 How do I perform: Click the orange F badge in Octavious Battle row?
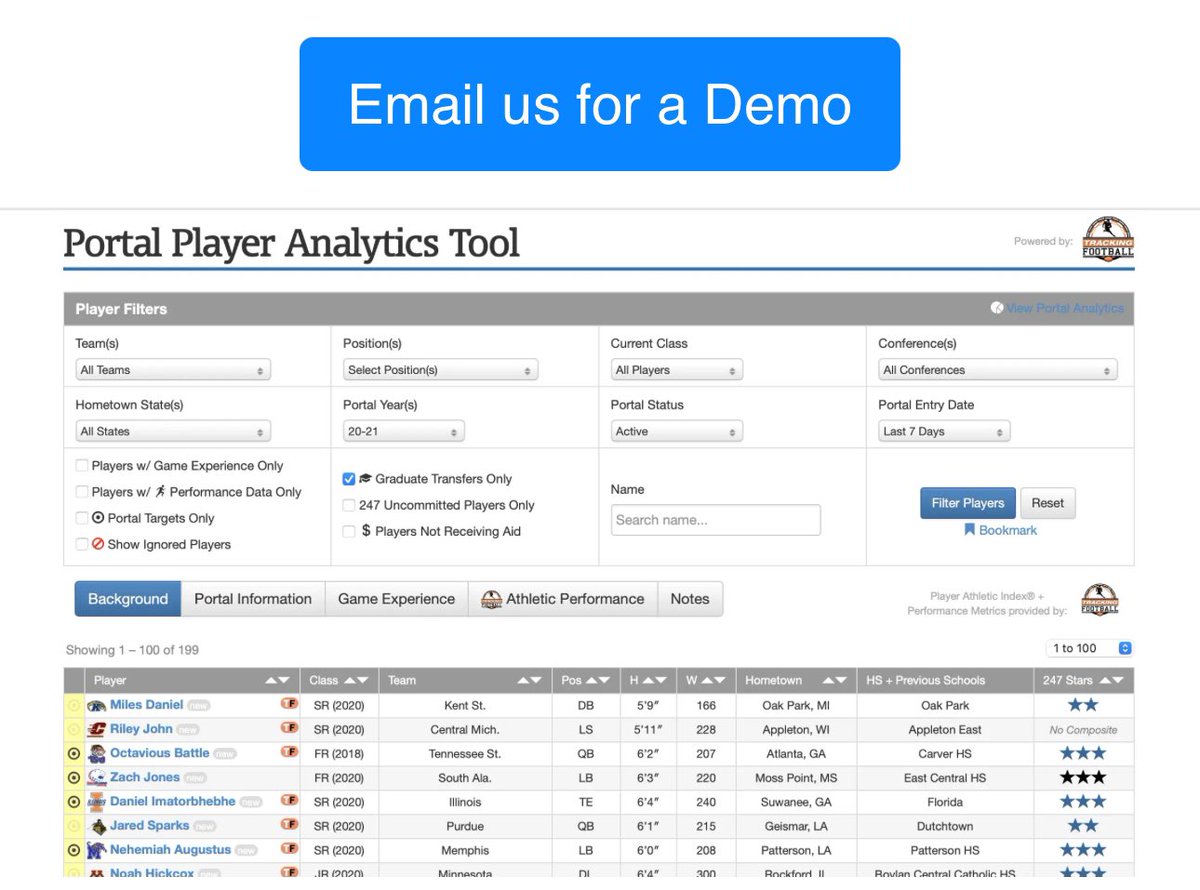coord(290,752)
